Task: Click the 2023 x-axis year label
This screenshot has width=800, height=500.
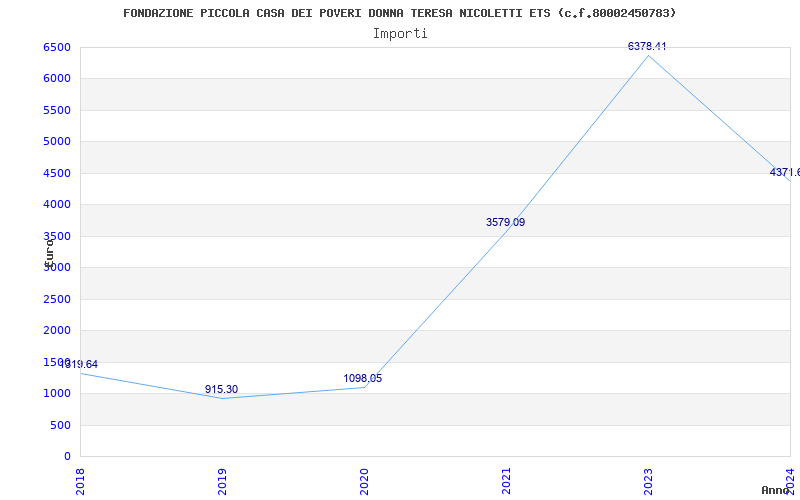Action: pyautogui.click(x=648, y=481)
